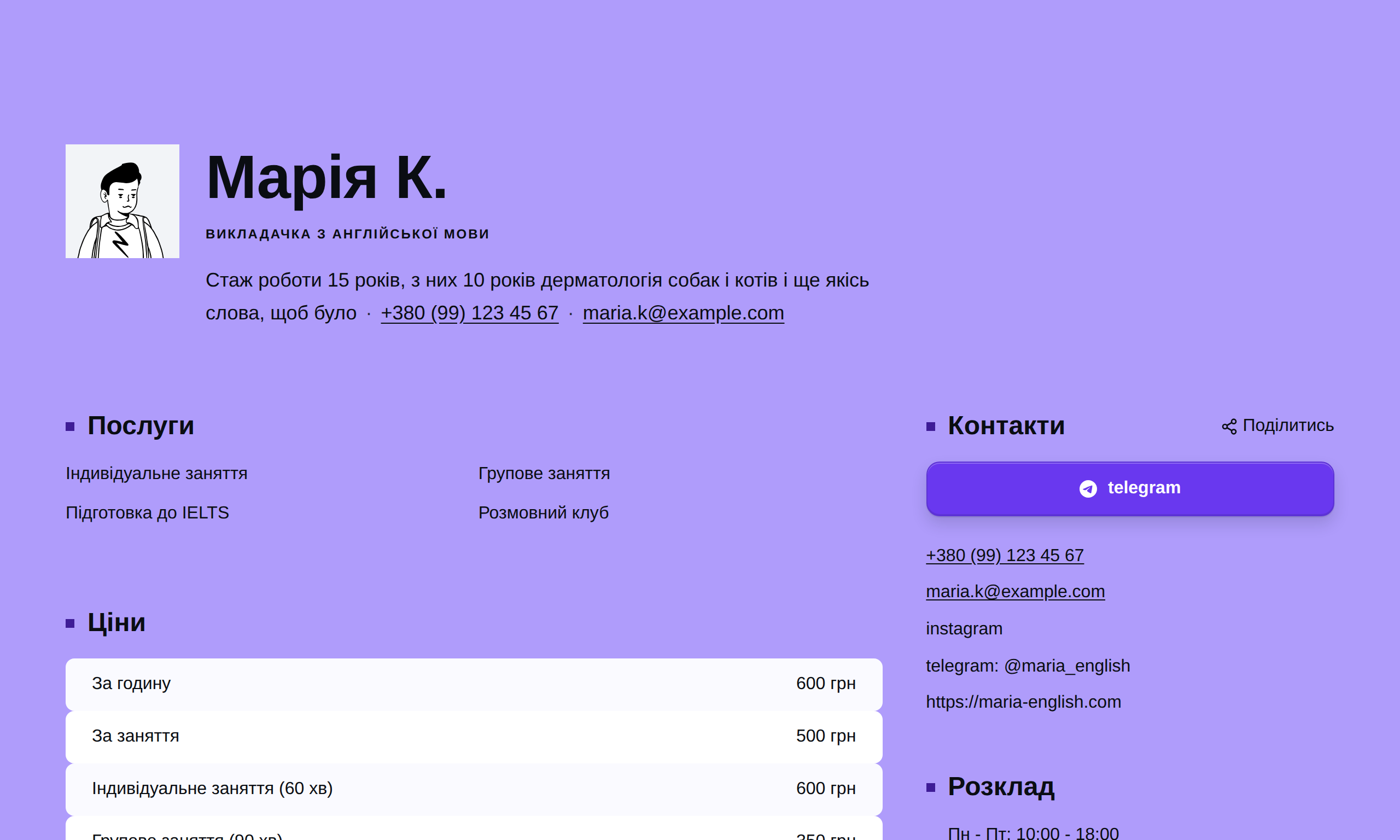Image resolution: width=1400 pixels, height=840 pixels.
Task: Click the Підготовка до IELTS service
Action: pyautogui.click(x=147, y=512)
